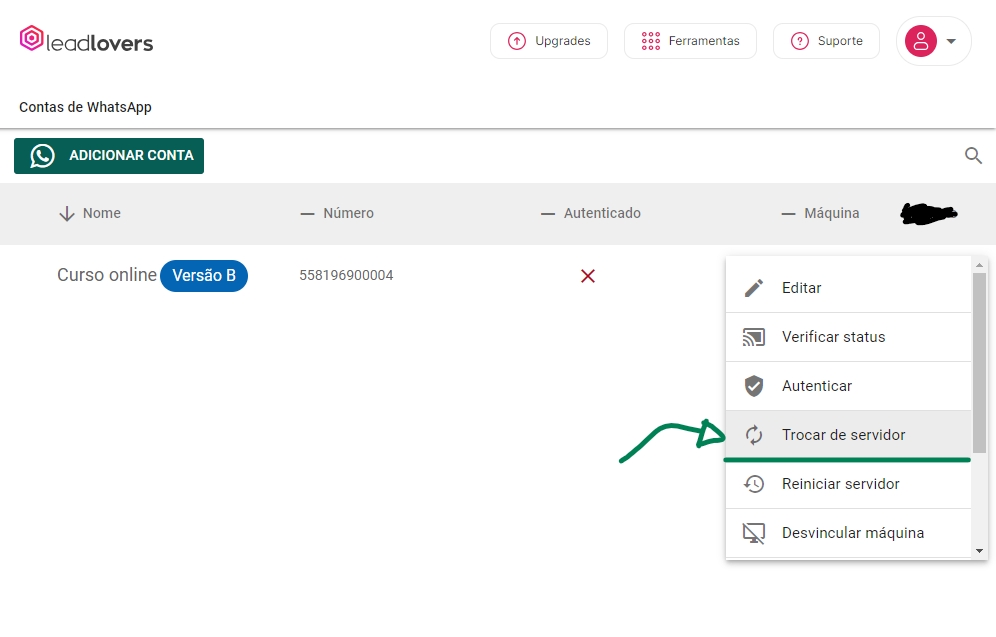Open the user avatar account dropdown
Viewport: 996px width, 637px height.
point(933,41)
